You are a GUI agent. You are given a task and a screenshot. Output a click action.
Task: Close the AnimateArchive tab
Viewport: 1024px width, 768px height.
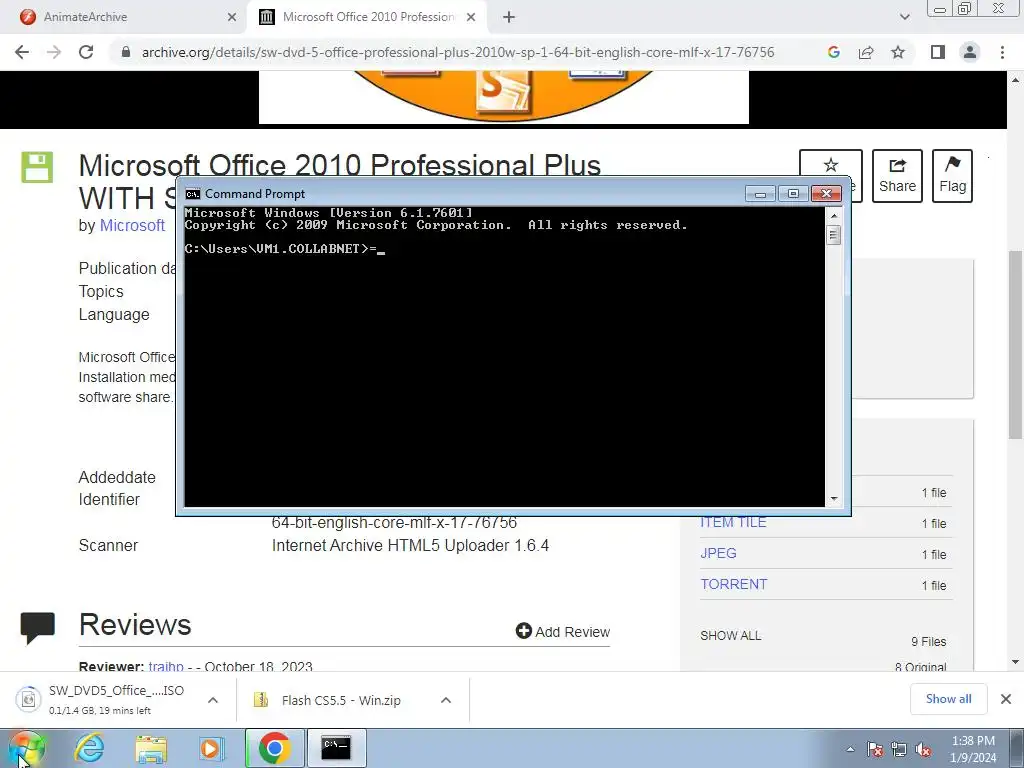(232, 17)
